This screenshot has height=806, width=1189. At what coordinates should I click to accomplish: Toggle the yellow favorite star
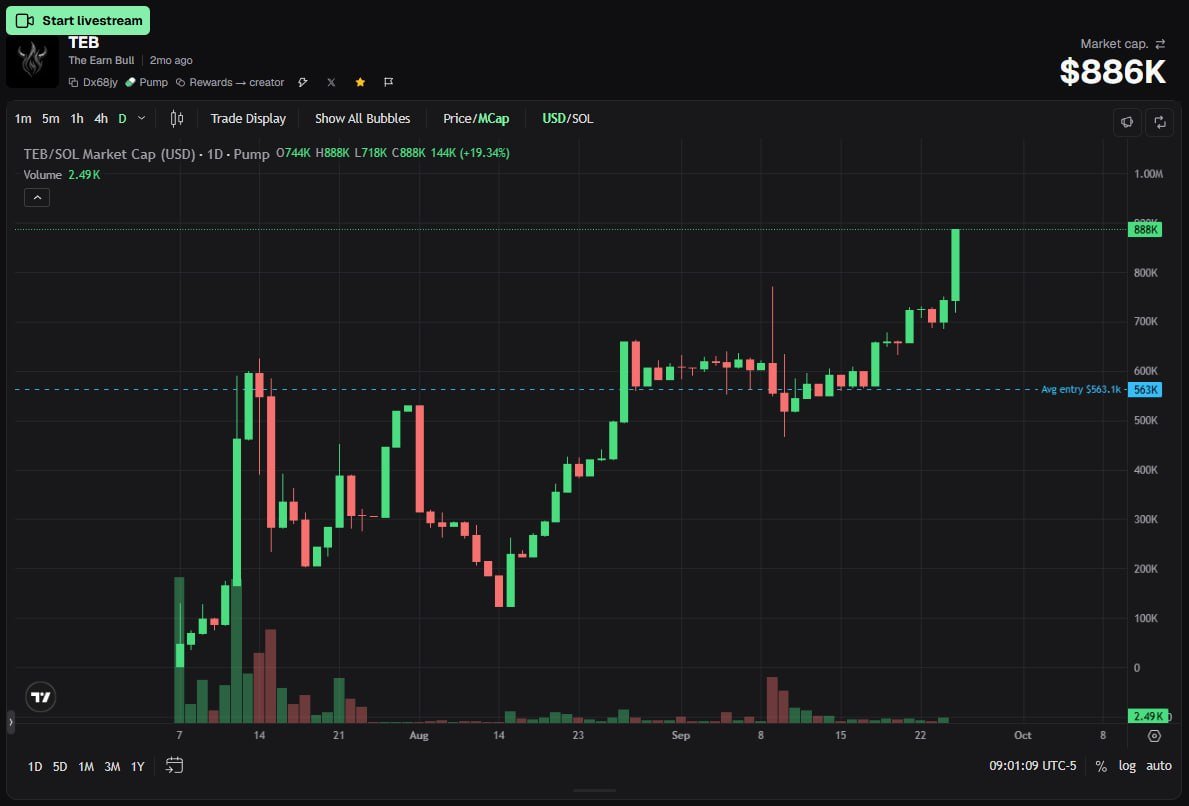pos(360,82)
